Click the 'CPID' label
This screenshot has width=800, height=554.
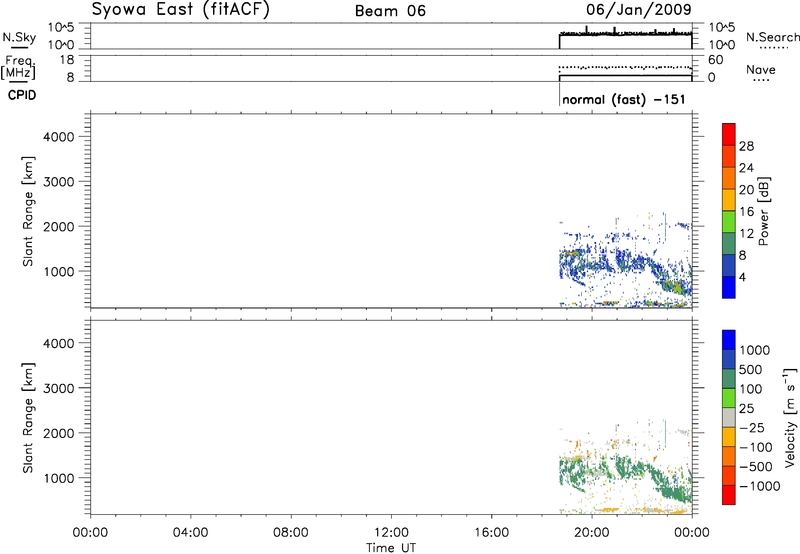pyautogui.click(x=22, y=95)
